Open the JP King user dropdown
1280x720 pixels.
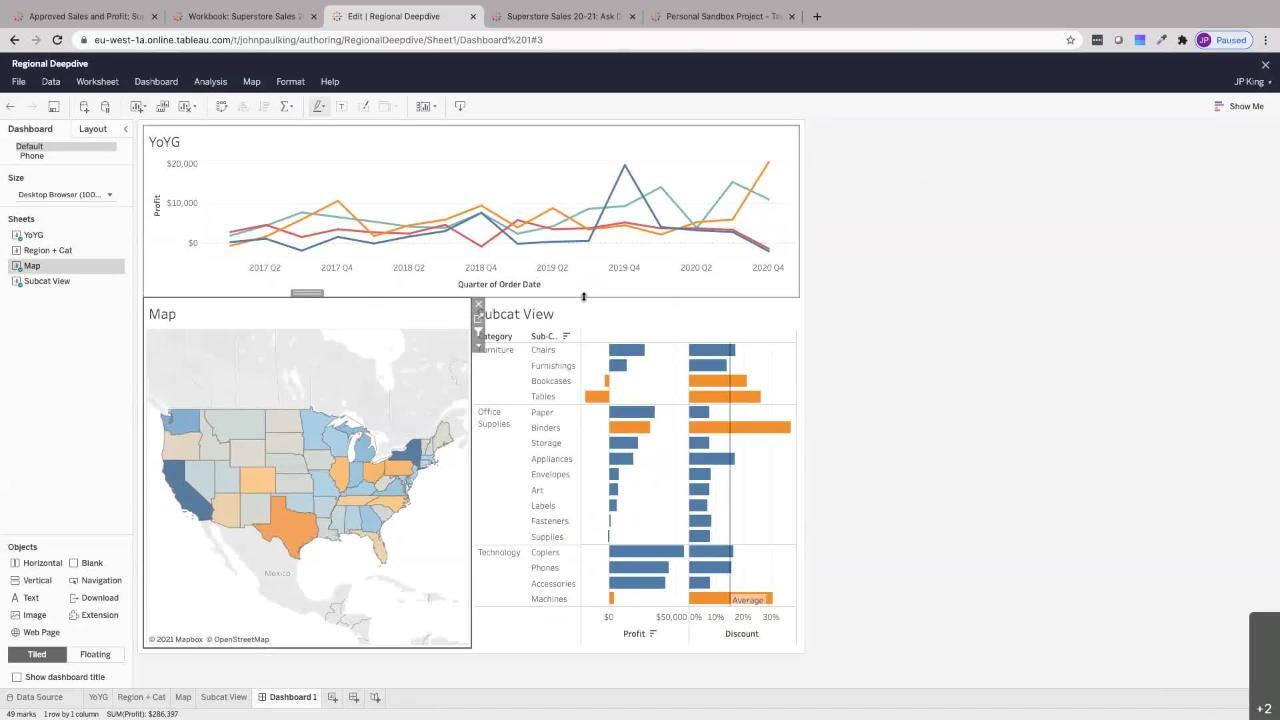pyautogui.click(x=1252, y=82)
